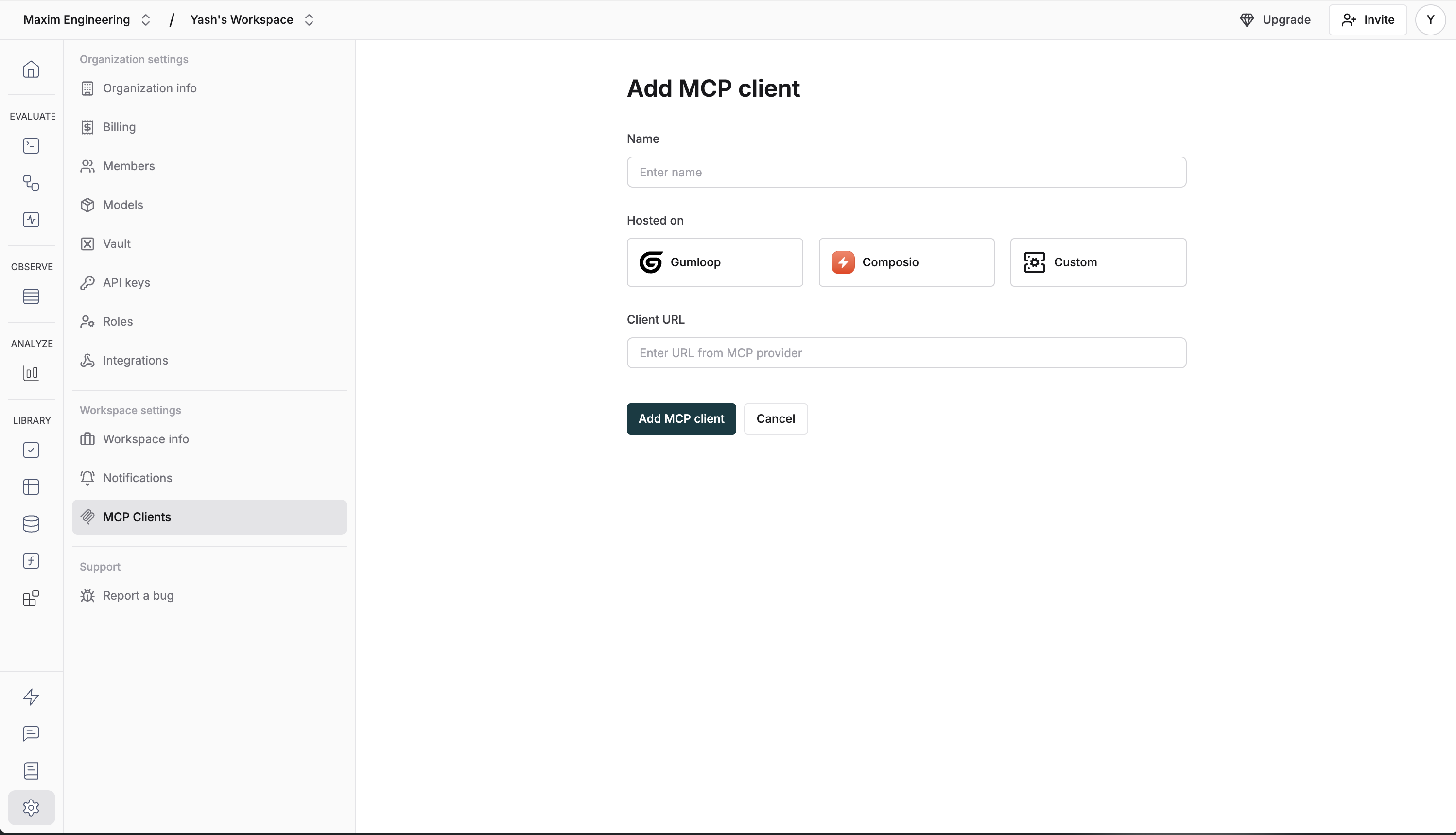
Task: Select Composio as the hosting provider
Action: click(x=905, y=262)
